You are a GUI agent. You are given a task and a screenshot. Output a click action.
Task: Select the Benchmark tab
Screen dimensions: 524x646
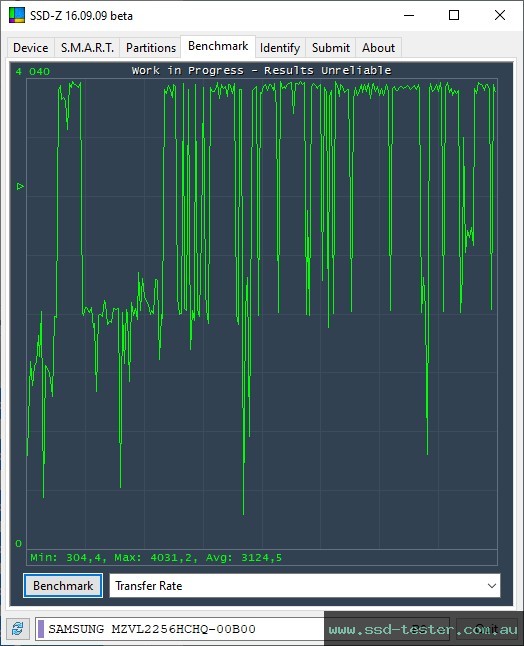218,46
